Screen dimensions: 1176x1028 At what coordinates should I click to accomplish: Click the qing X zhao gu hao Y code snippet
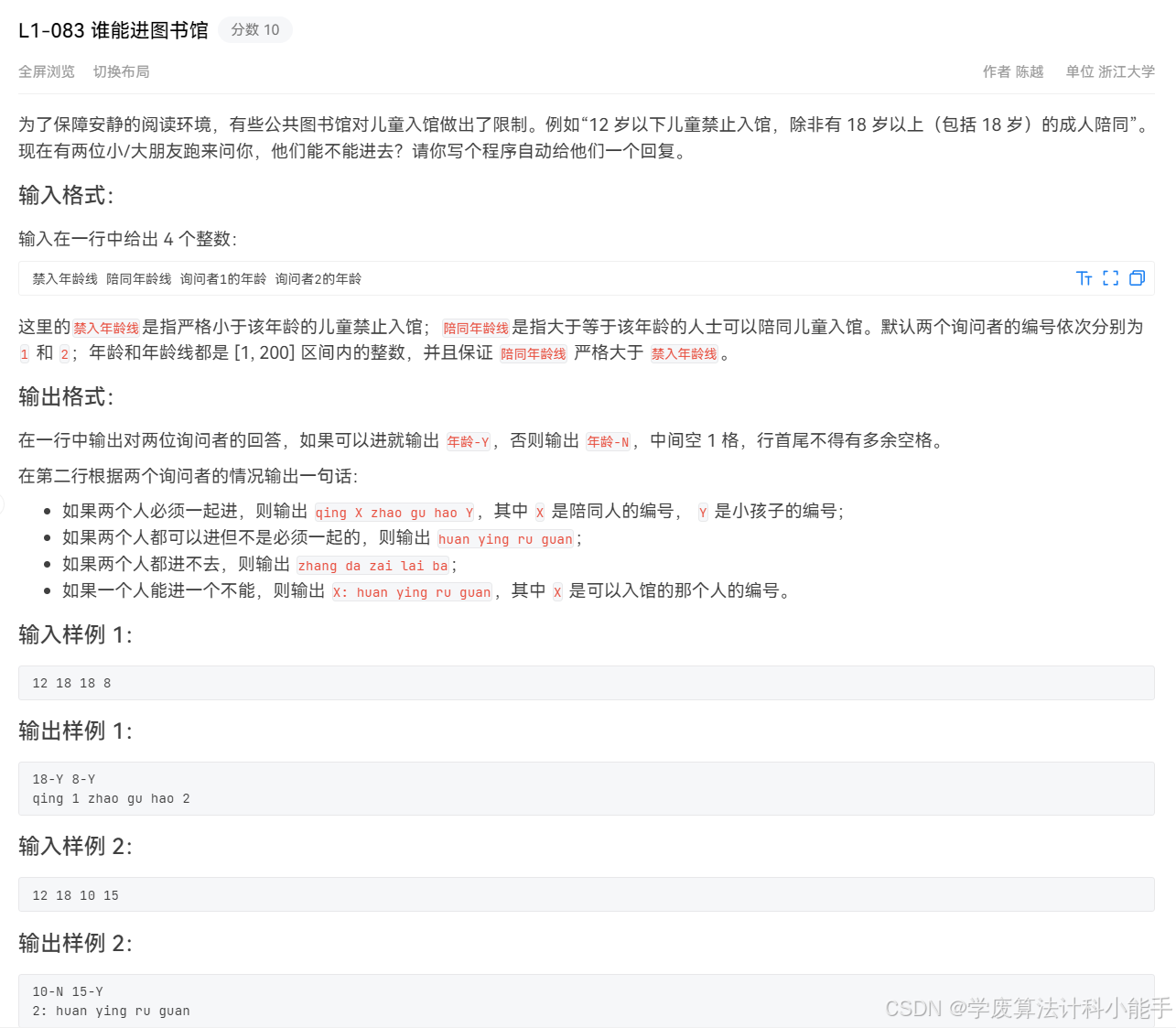[x=394, y=513]
